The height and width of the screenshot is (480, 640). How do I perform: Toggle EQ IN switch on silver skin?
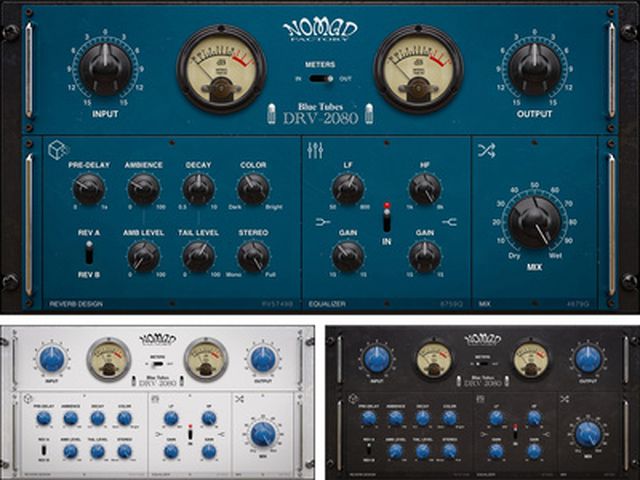tap(190, 433)
